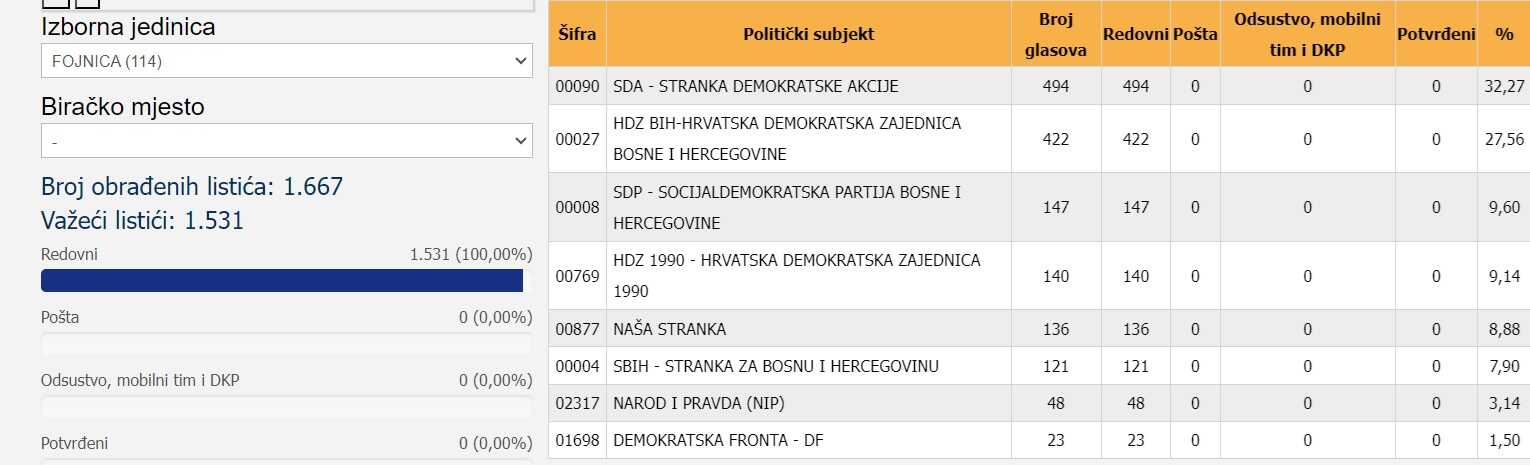Click the Politički subjekt column header
The height and width of the screenshot is (465, 1530).
point(808,34)
